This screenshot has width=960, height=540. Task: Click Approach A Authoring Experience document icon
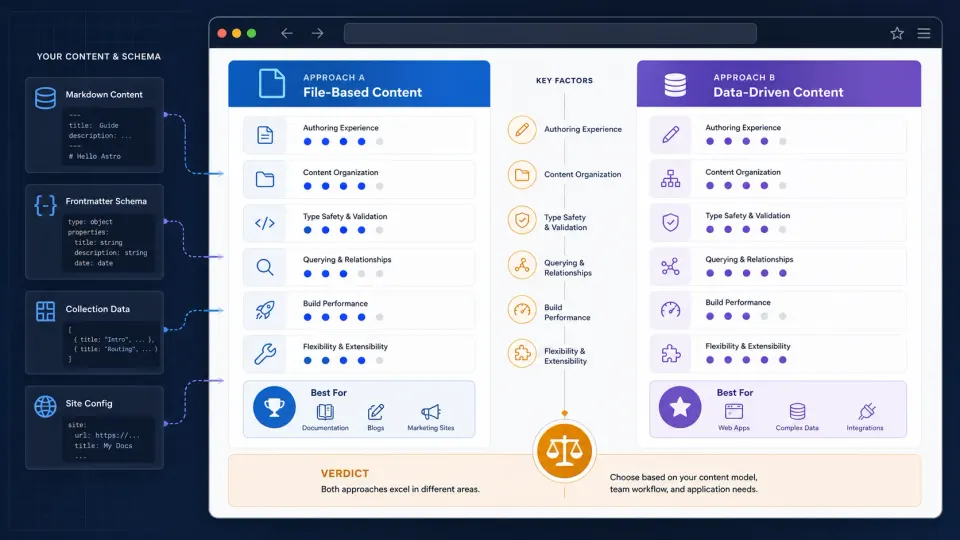click(265, 135)
